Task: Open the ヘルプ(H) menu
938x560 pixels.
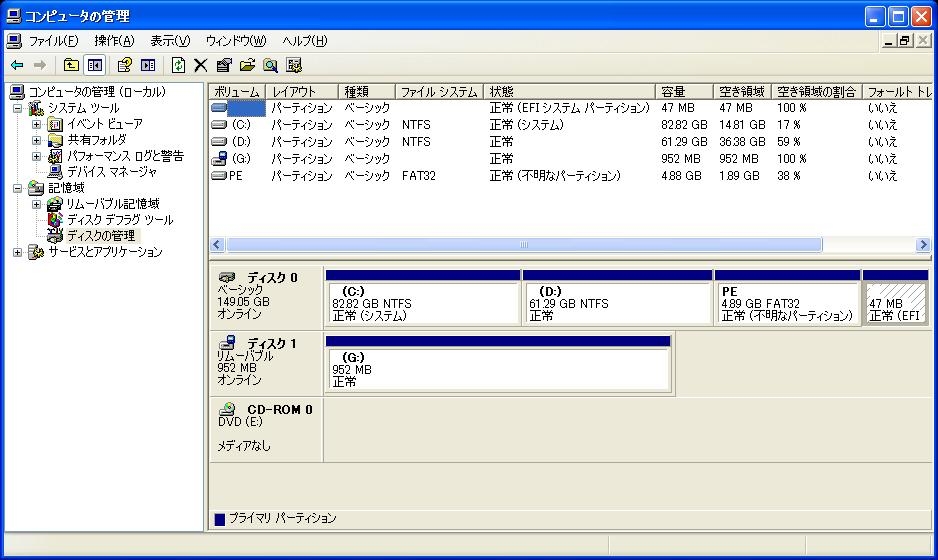Action: [x=304, y=41]
